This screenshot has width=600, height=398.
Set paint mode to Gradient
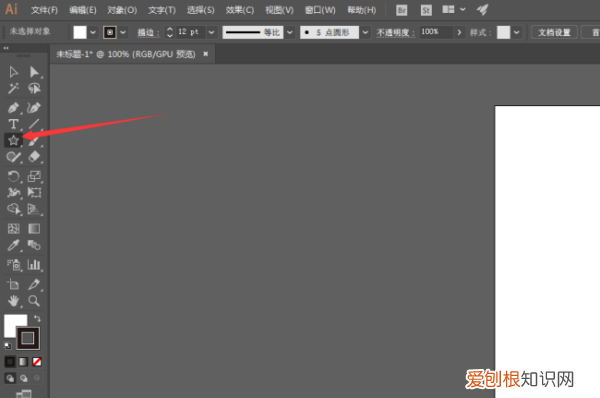pos(23,362)
